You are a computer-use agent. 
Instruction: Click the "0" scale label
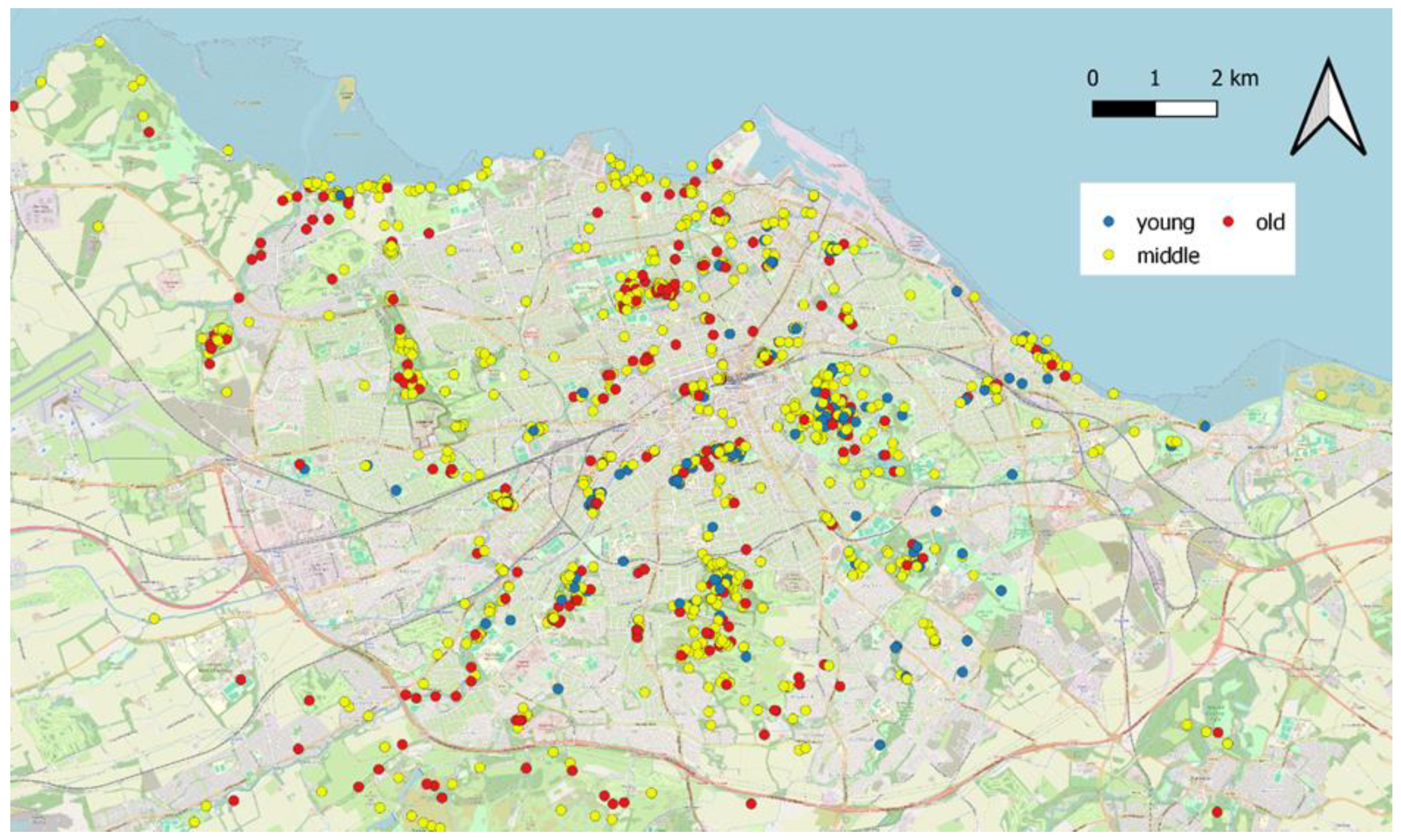1093,78
